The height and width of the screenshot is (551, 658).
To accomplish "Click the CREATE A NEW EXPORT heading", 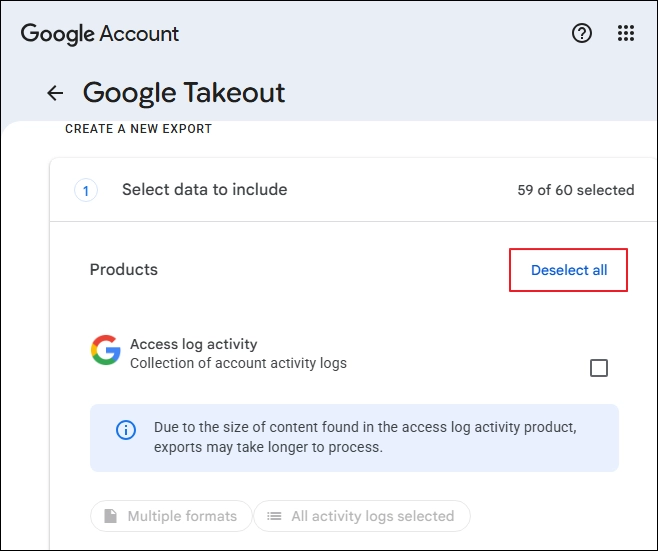I will point(138,129).
